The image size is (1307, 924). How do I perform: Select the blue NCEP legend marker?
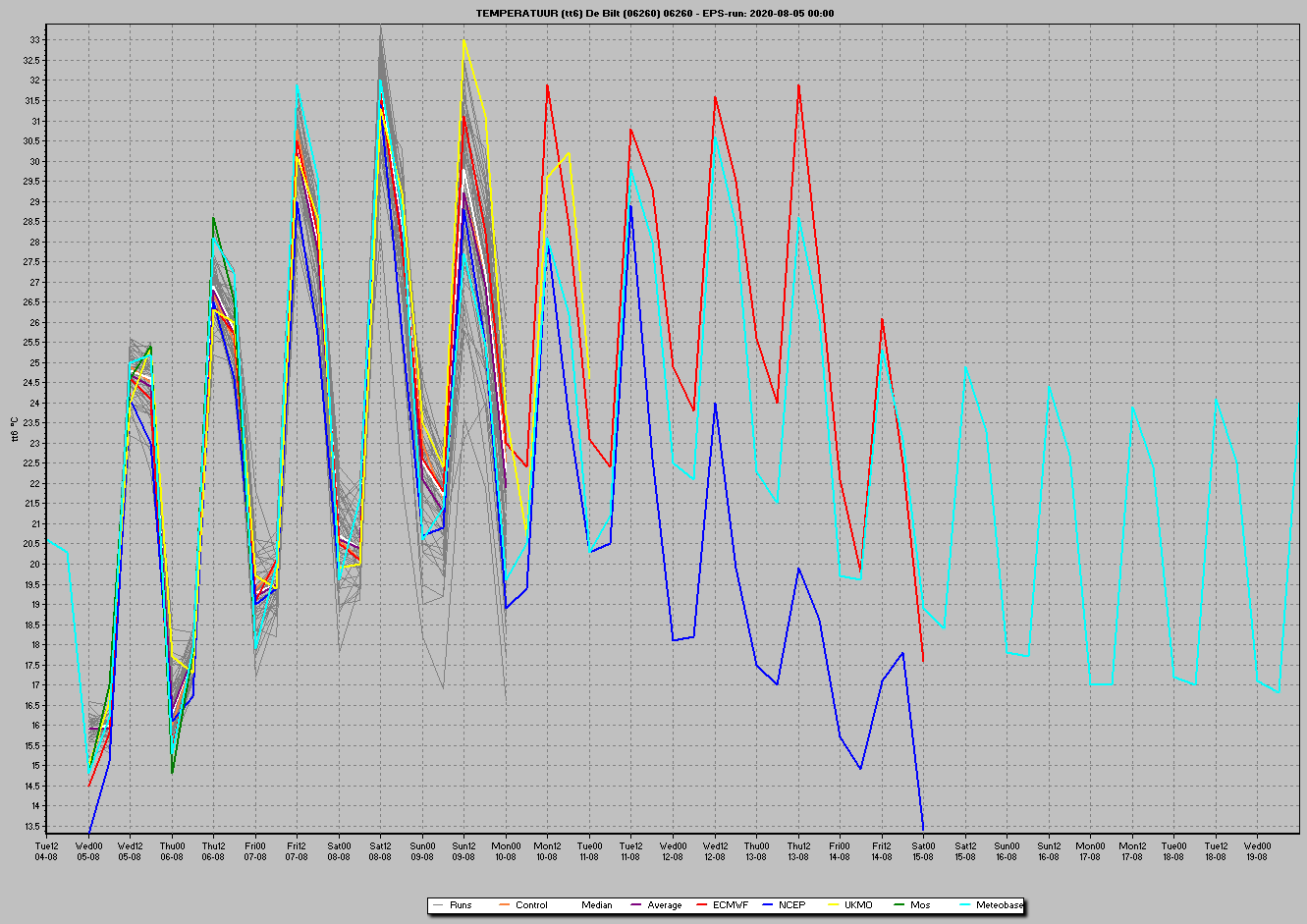pos(767,905)
